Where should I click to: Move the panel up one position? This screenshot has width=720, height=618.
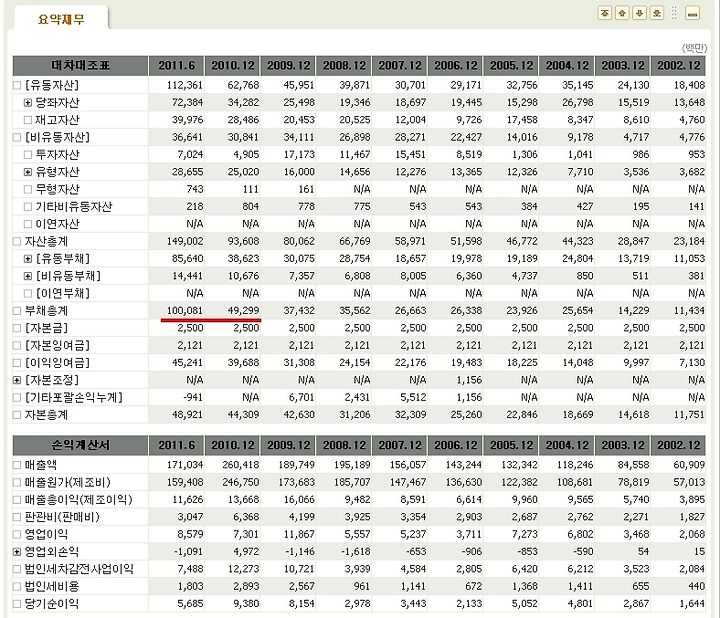[622, 13]
